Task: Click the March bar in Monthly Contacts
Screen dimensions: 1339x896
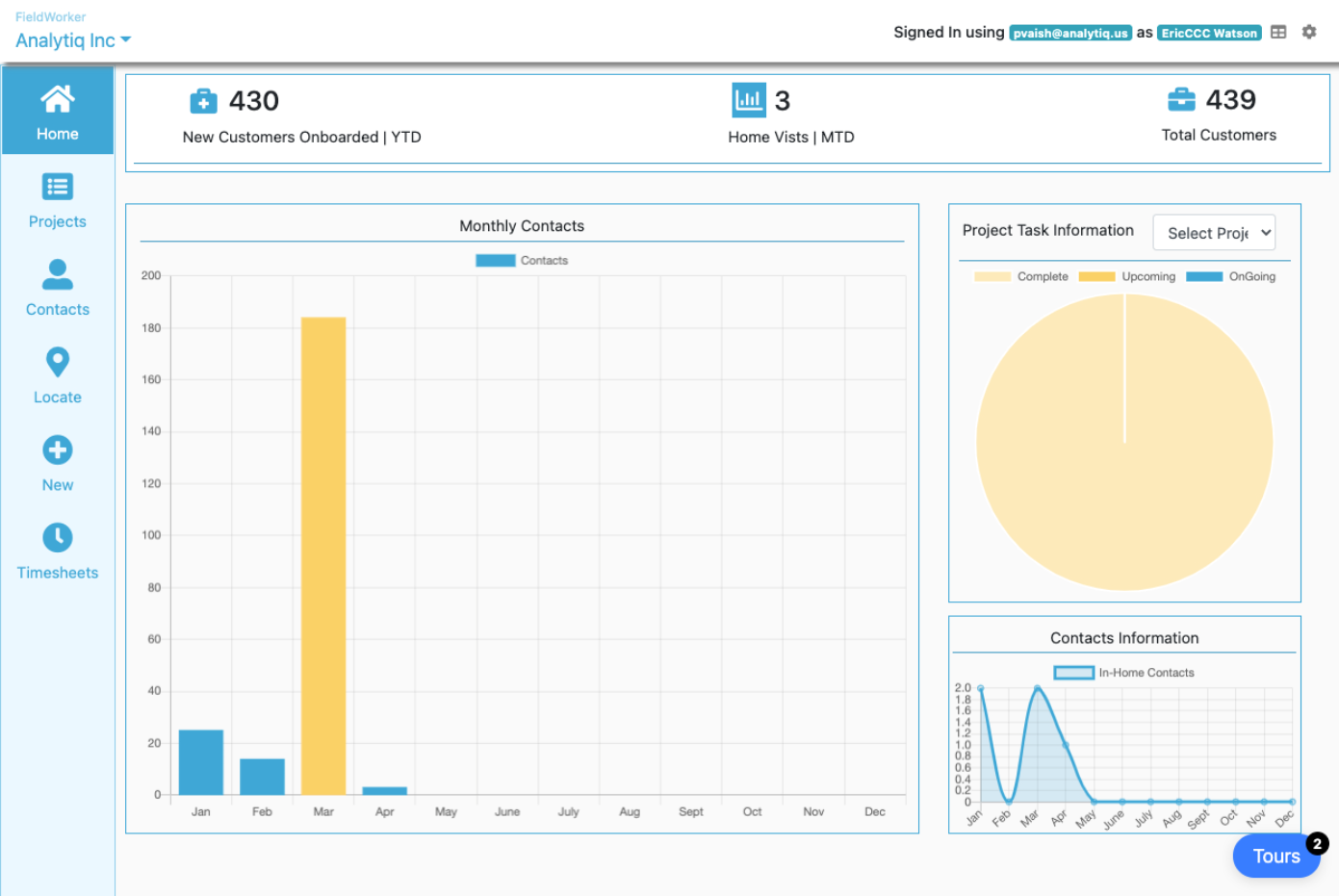Action: (323, 555)
